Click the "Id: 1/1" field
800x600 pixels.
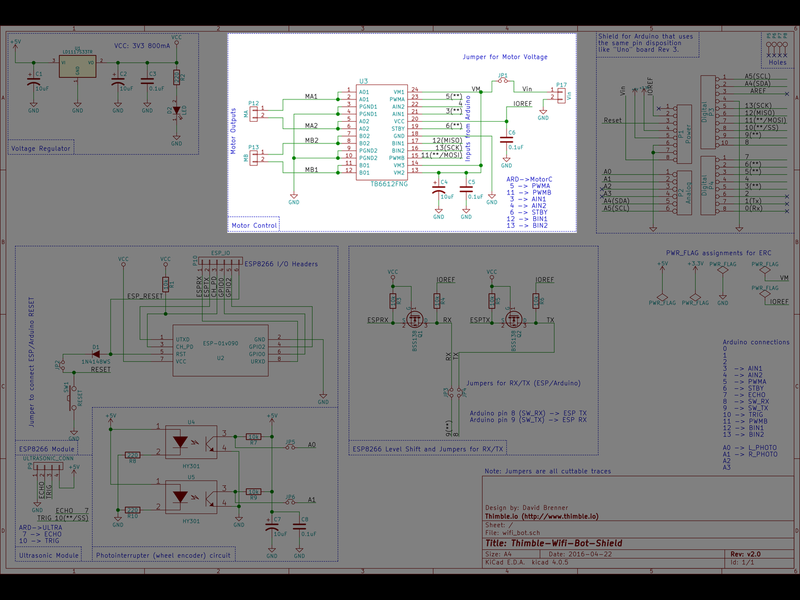pyautogui.click(x=742, y=562)
